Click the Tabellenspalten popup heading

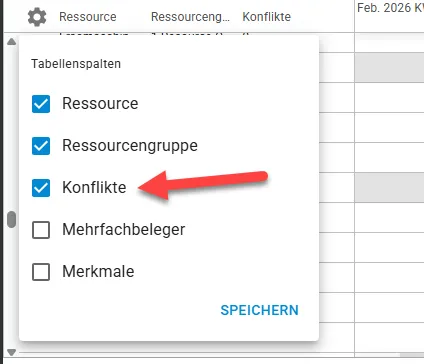coord(76,64)
